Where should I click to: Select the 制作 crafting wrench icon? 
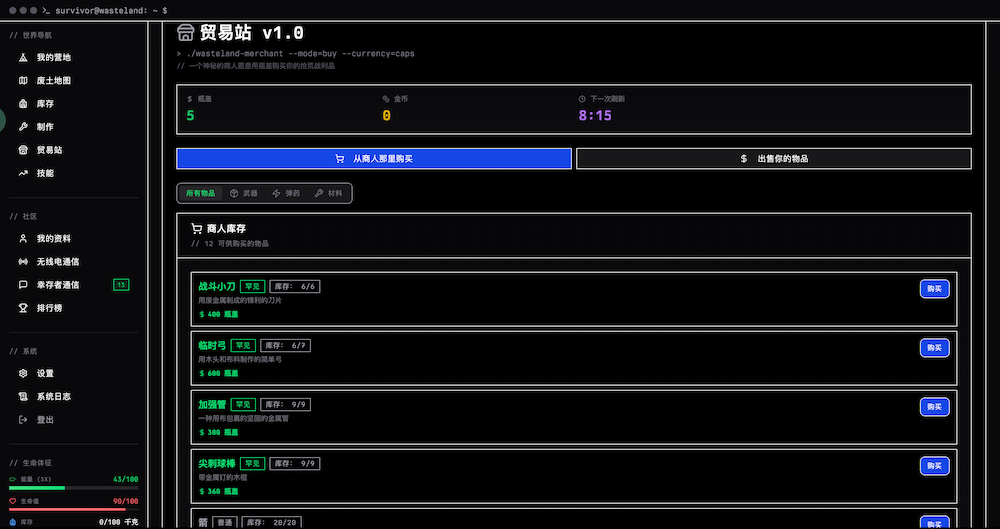point(23,127)
